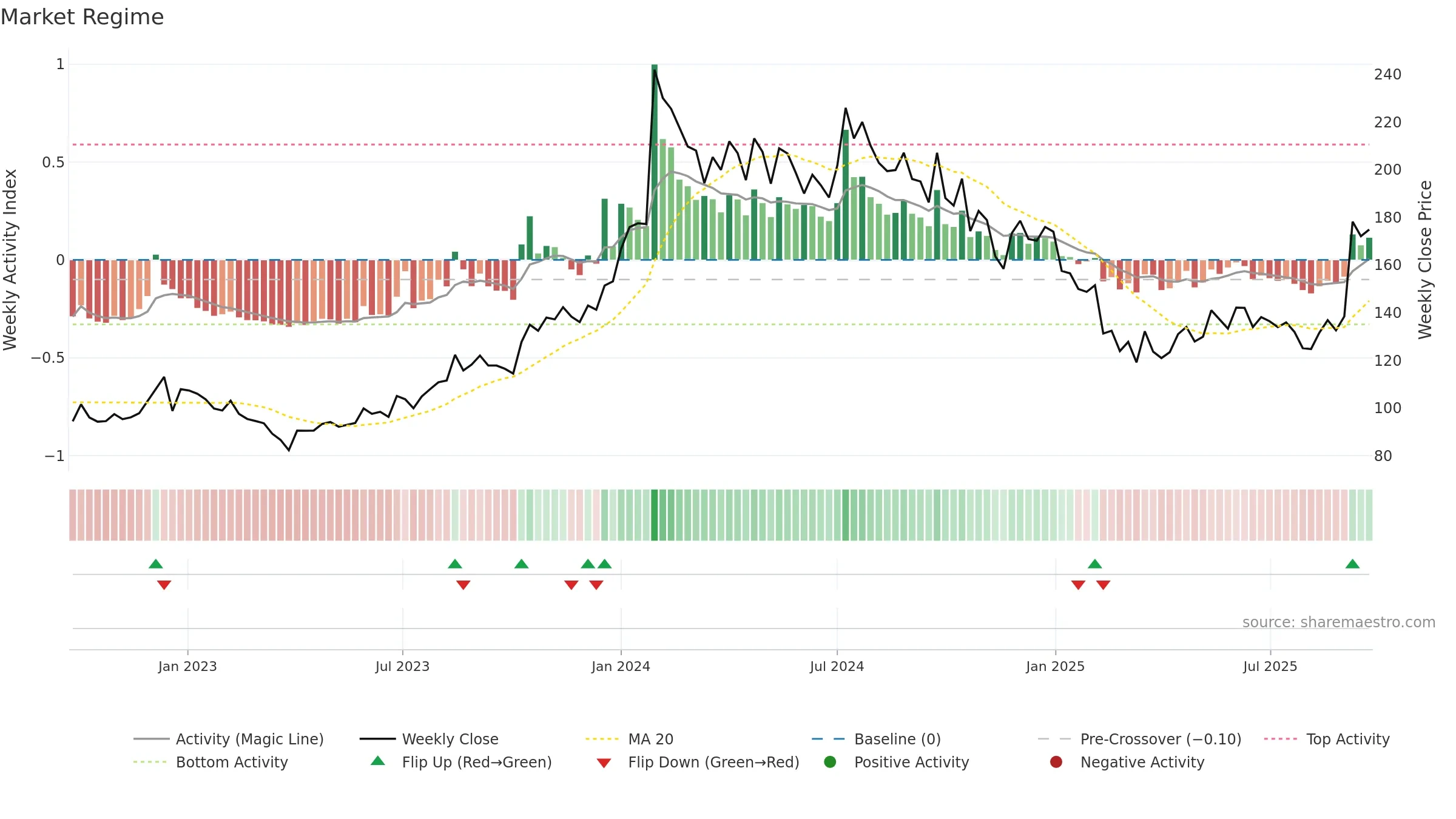The width and height of the screenshot is (1456, 819).
Task: Toggle Flip Up (Red→Green) legend entry
Action: [x=461, y=762]
